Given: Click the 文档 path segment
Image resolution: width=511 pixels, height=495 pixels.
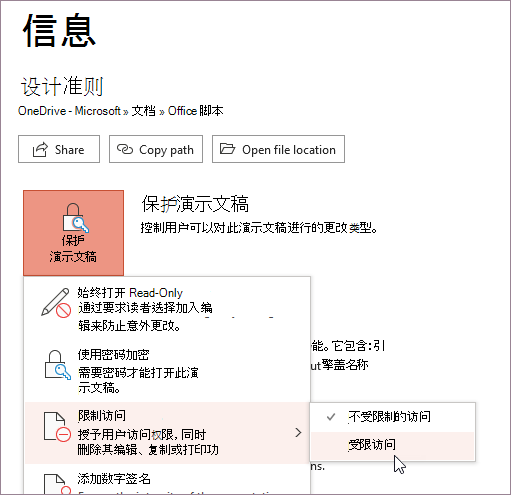Looking at the screenshot, I should [143, 111].
